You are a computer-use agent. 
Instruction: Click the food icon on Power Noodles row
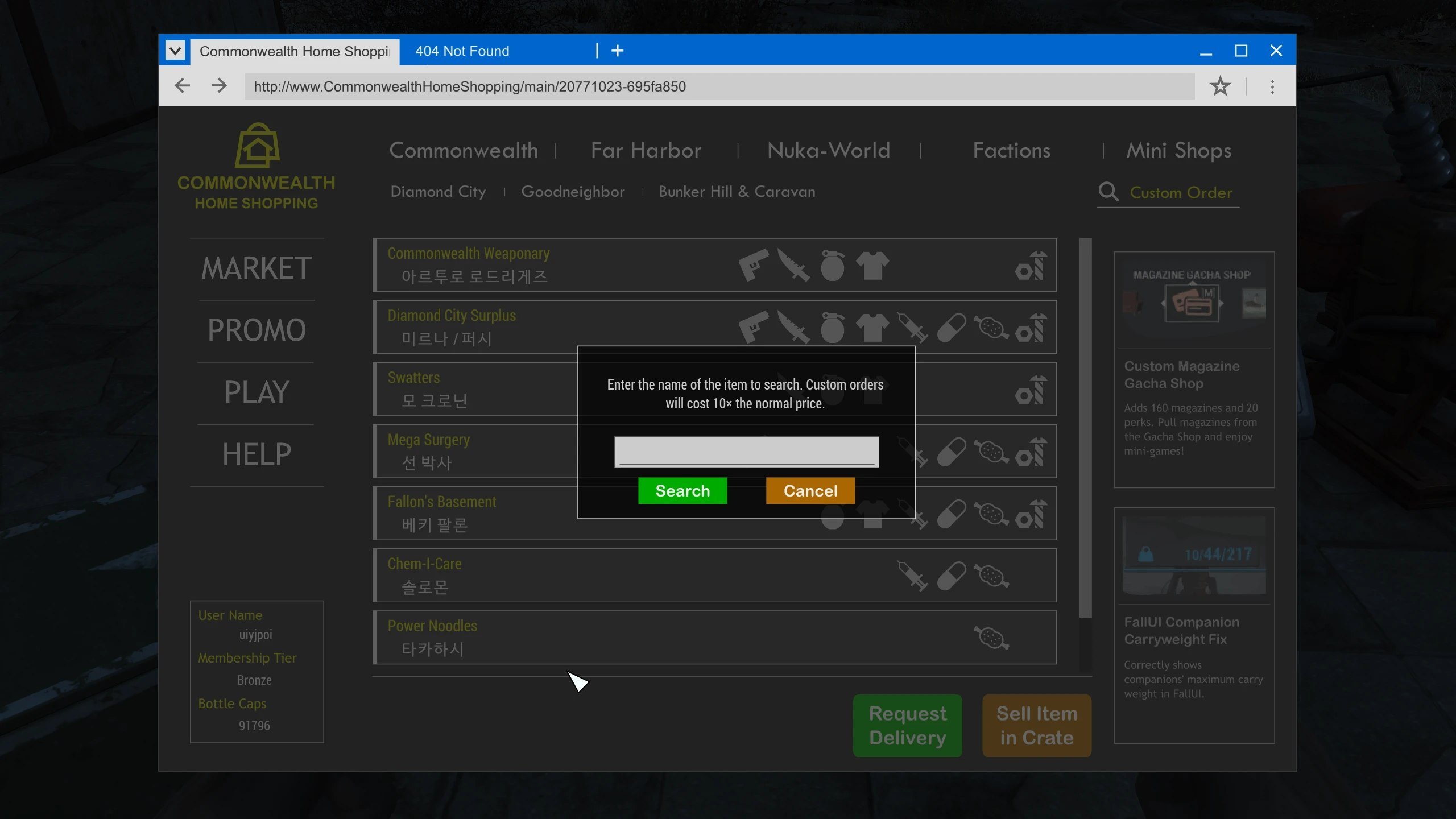tap(991, 638)
